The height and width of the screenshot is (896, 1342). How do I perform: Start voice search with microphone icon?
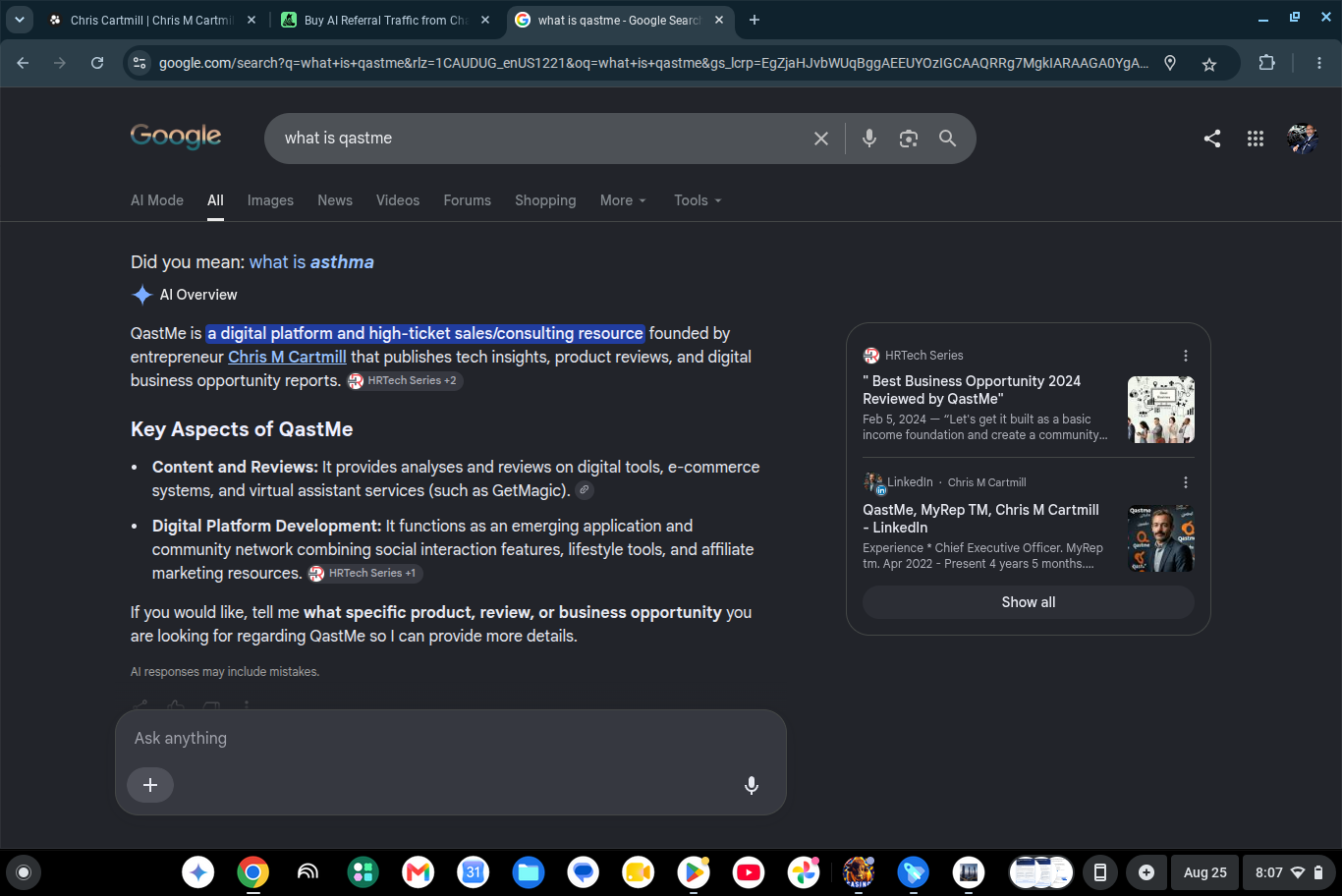[x=869, y=139]
